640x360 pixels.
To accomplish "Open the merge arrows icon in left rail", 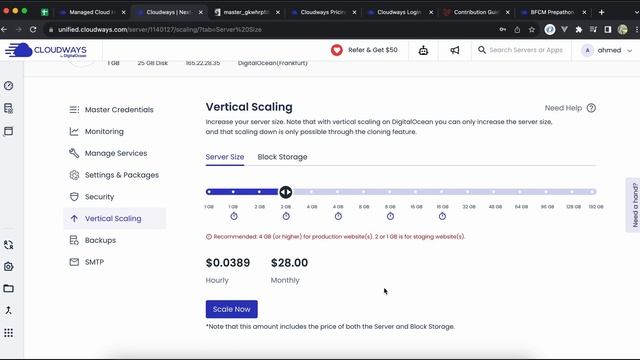I will pyautogui.click(x=9, y=311).
